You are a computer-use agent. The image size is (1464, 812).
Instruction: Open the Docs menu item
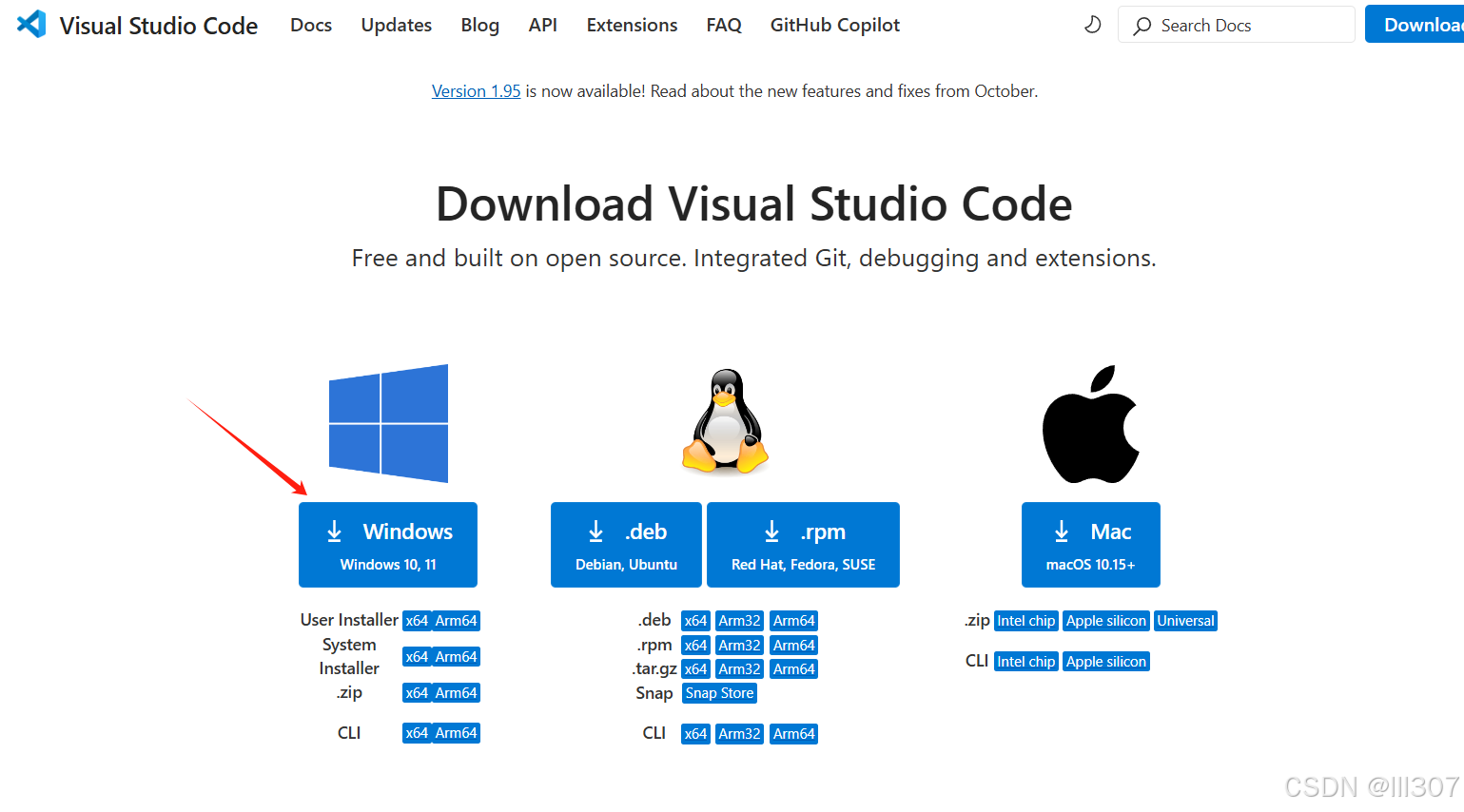click(311, 25)
